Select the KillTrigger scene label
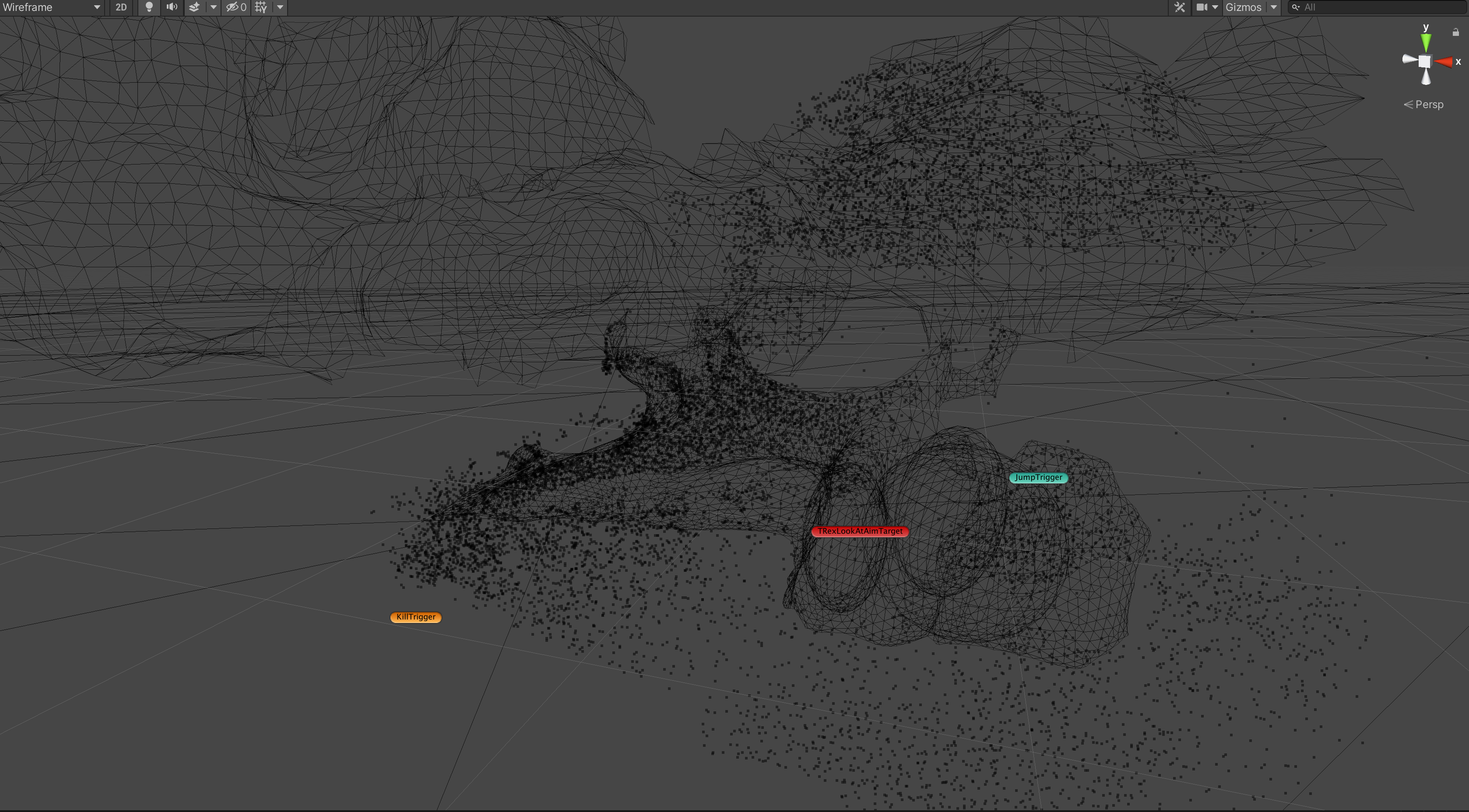 [416, 617]
